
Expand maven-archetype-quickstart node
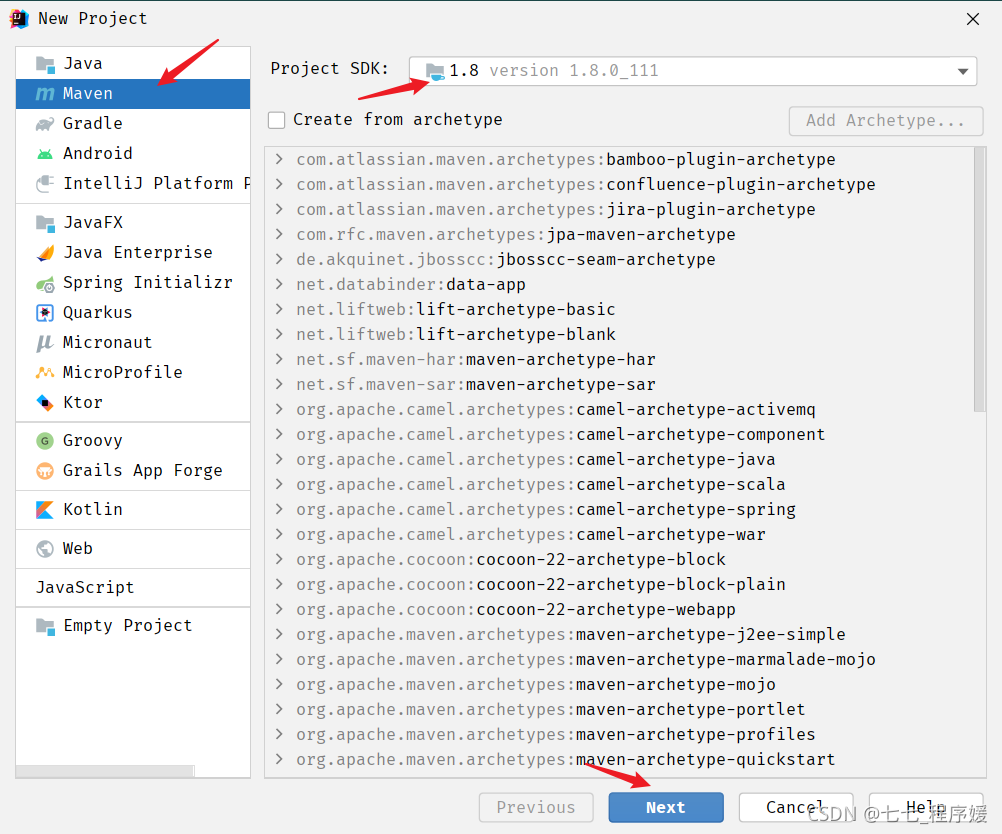279,759
